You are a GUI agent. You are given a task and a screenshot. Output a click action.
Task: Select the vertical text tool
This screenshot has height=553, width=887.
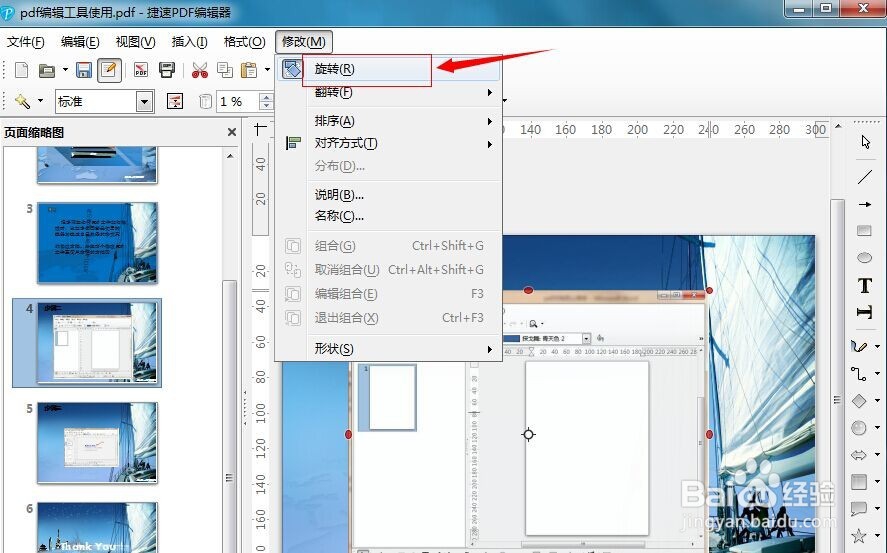(x=864, y=312)
